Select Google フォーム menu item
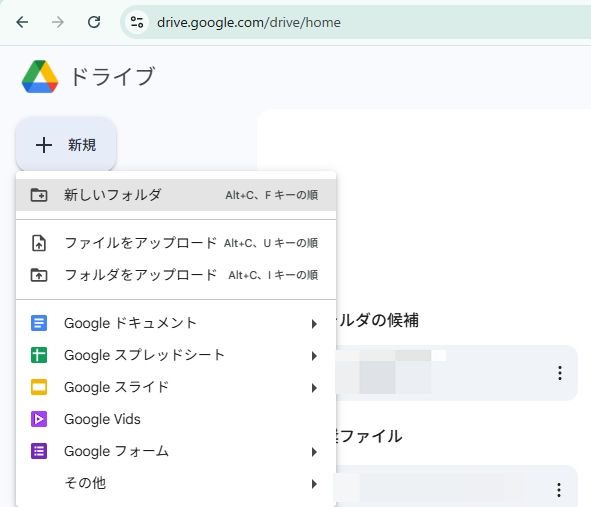 pos(176,451)
